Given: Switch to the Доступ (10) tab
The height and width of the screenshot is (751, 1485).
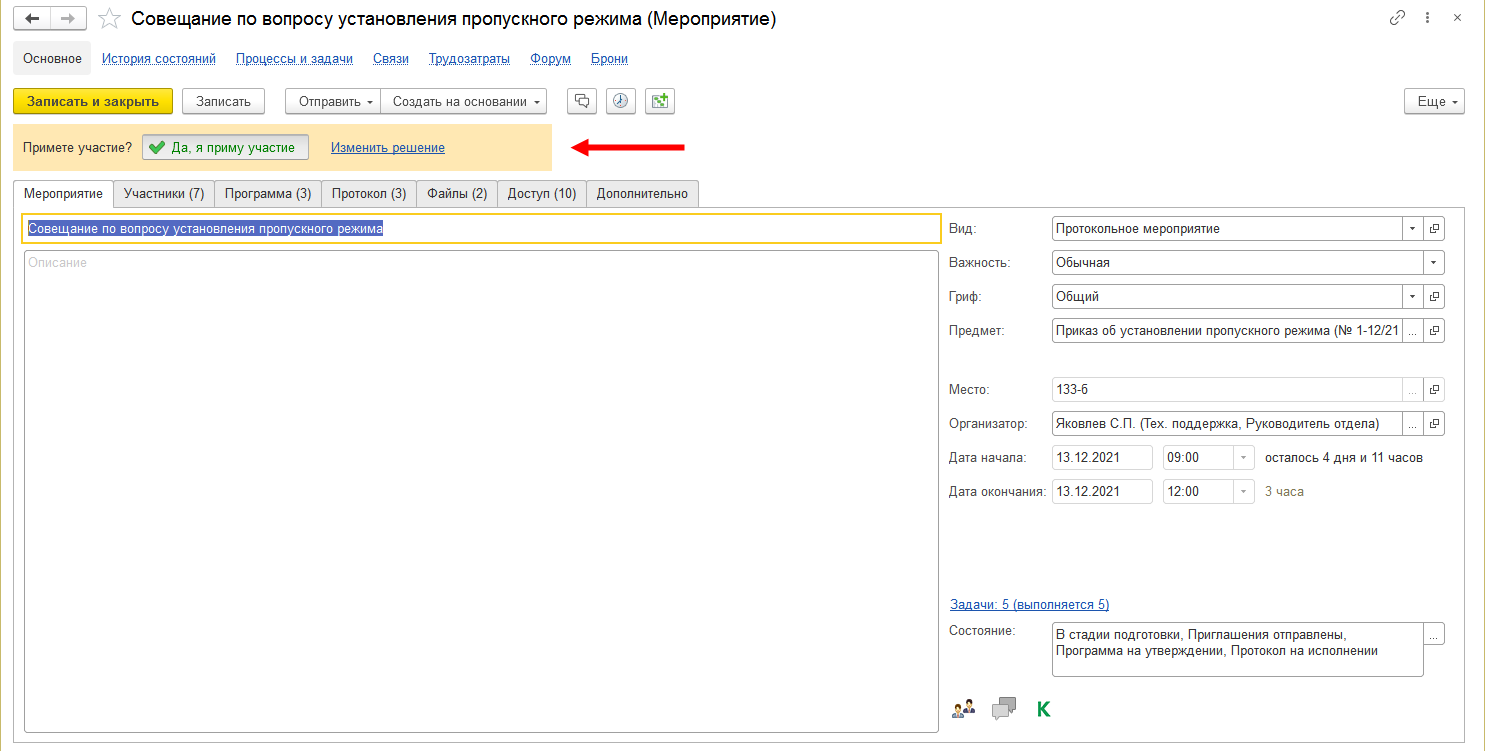Looking at the screenshot, I should click(542, 193).
